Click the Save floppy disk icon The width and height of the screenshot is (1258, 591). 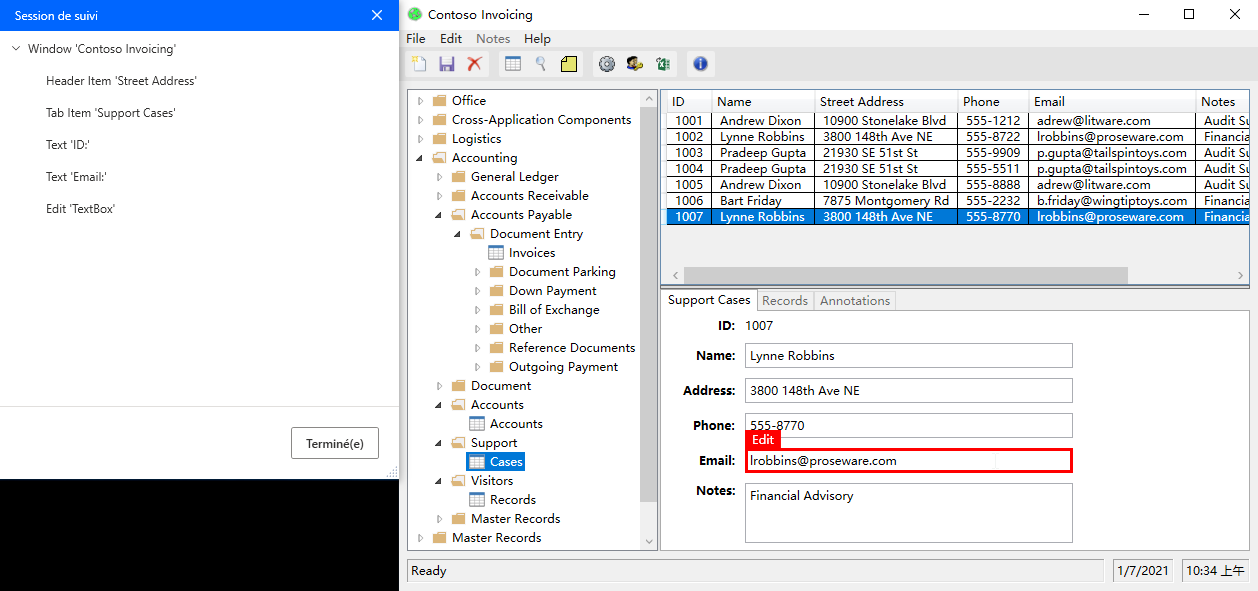click(447, 64)
